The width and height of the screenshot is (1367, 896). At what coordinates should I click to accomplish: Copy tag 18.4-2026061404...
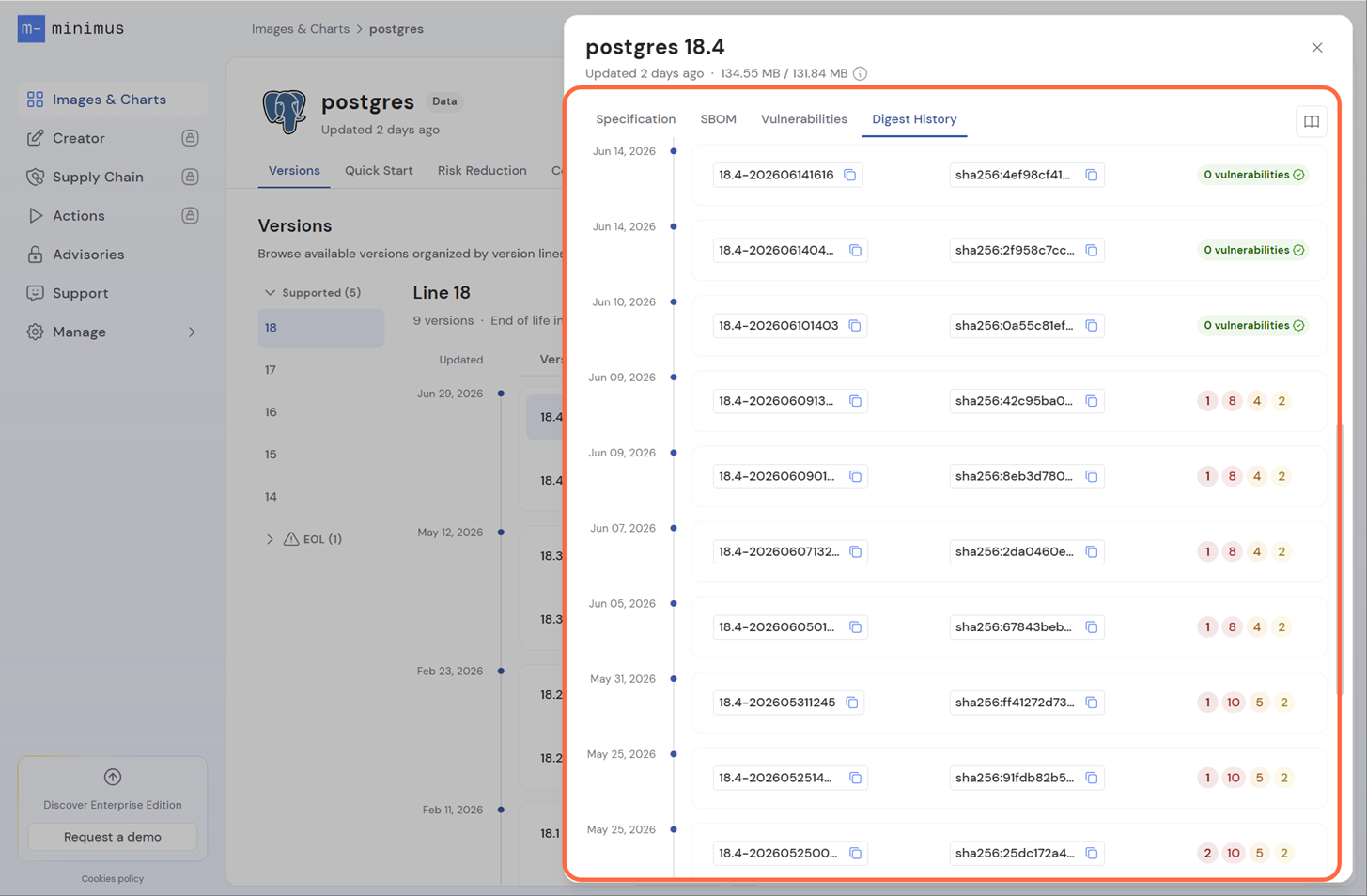[856, 250]
